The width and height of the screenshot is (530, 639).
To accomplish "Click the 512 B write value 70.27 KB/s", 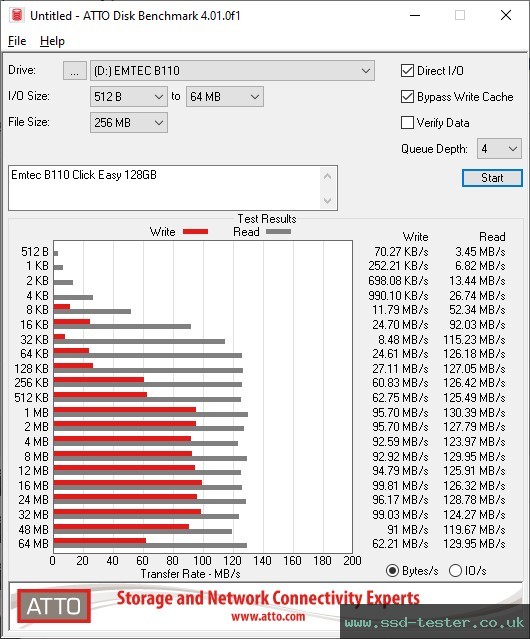I will [x=401, y=251].
